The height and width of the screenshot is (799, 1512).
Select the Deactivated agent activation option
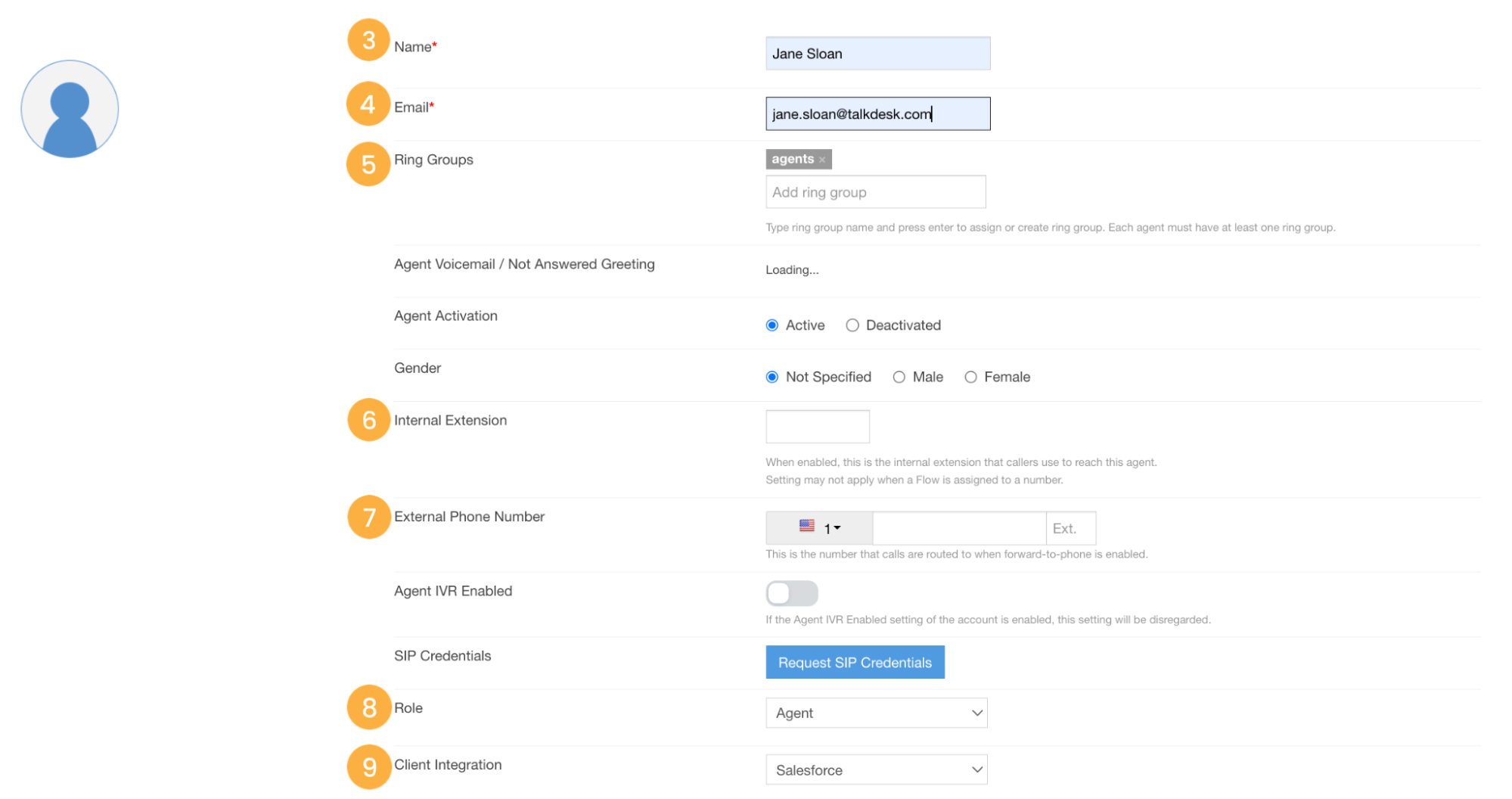(x=852, y=325)
